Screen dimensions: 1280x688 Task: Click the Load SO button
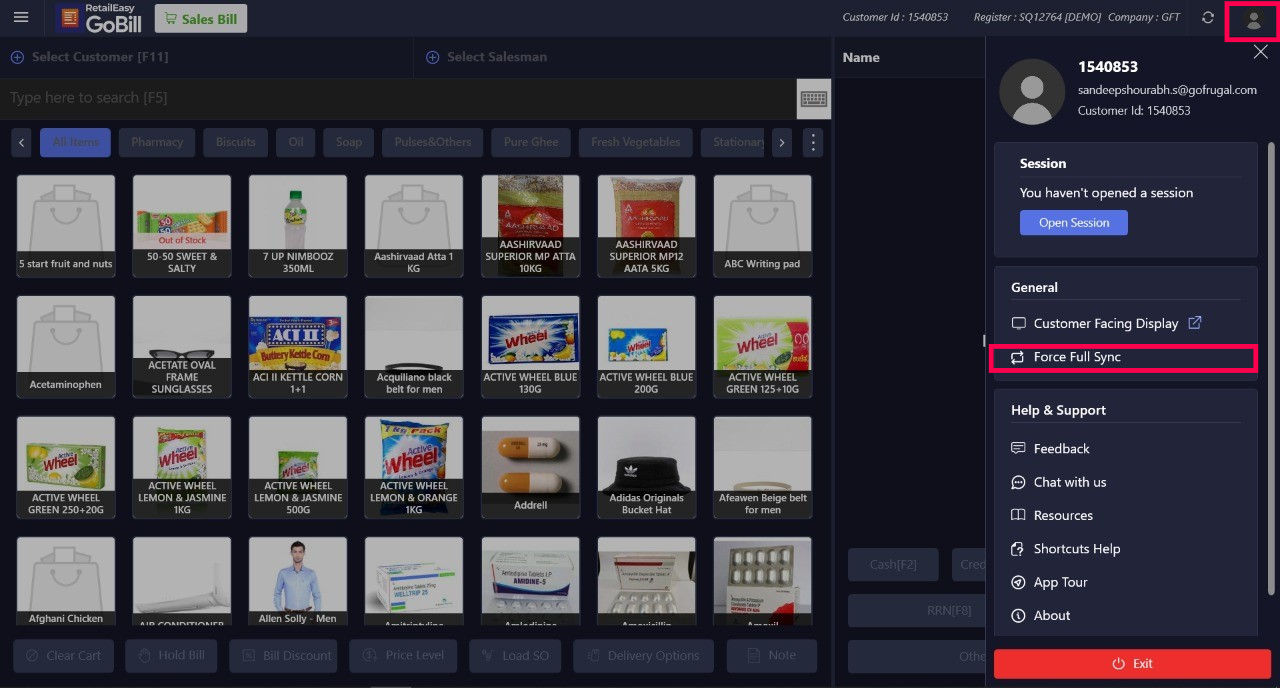click(514, 656)
